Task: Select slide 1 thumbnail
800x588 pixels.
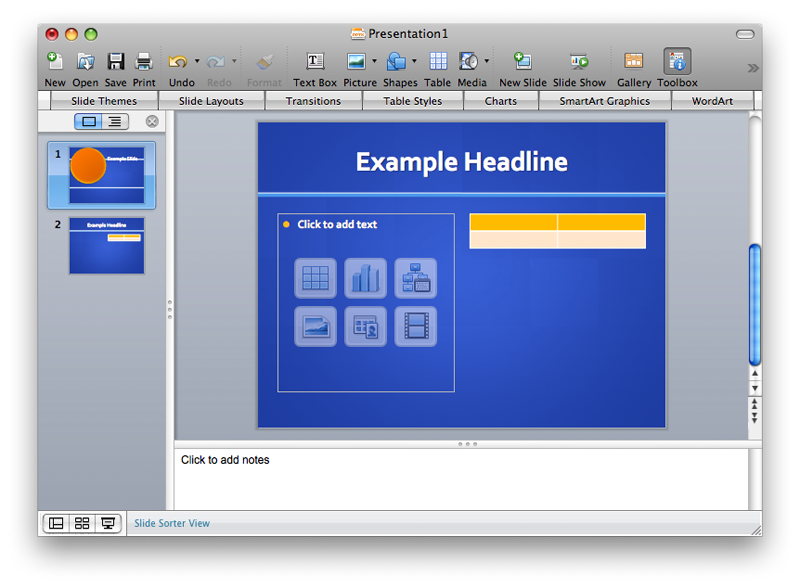Action: (x=107, y=175)
